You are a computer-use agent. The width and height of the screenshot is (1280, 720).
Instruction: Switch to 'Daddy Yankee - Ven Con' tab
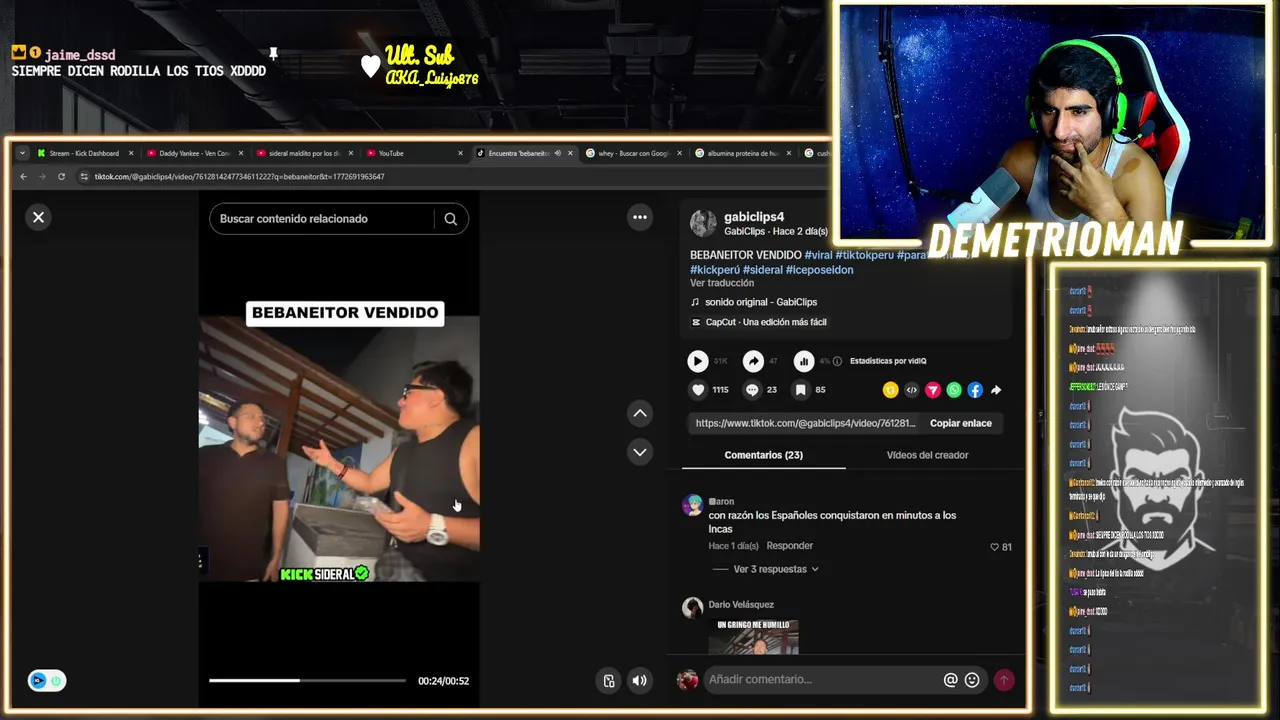coord(195,153)
